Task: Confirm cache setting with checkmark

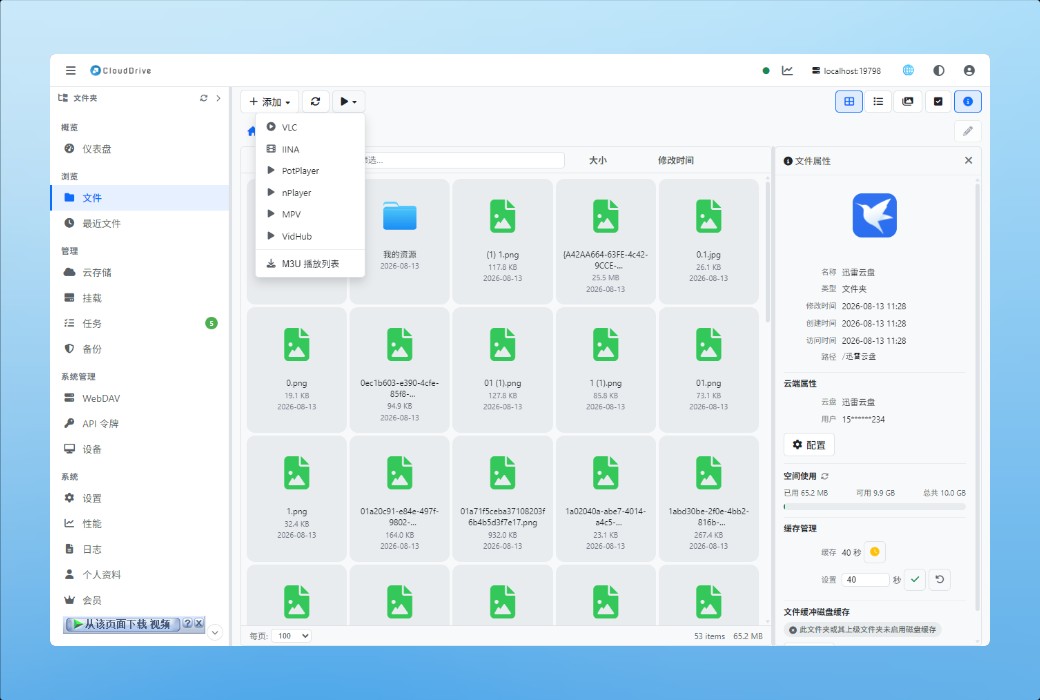Action: tap(915, 580)
